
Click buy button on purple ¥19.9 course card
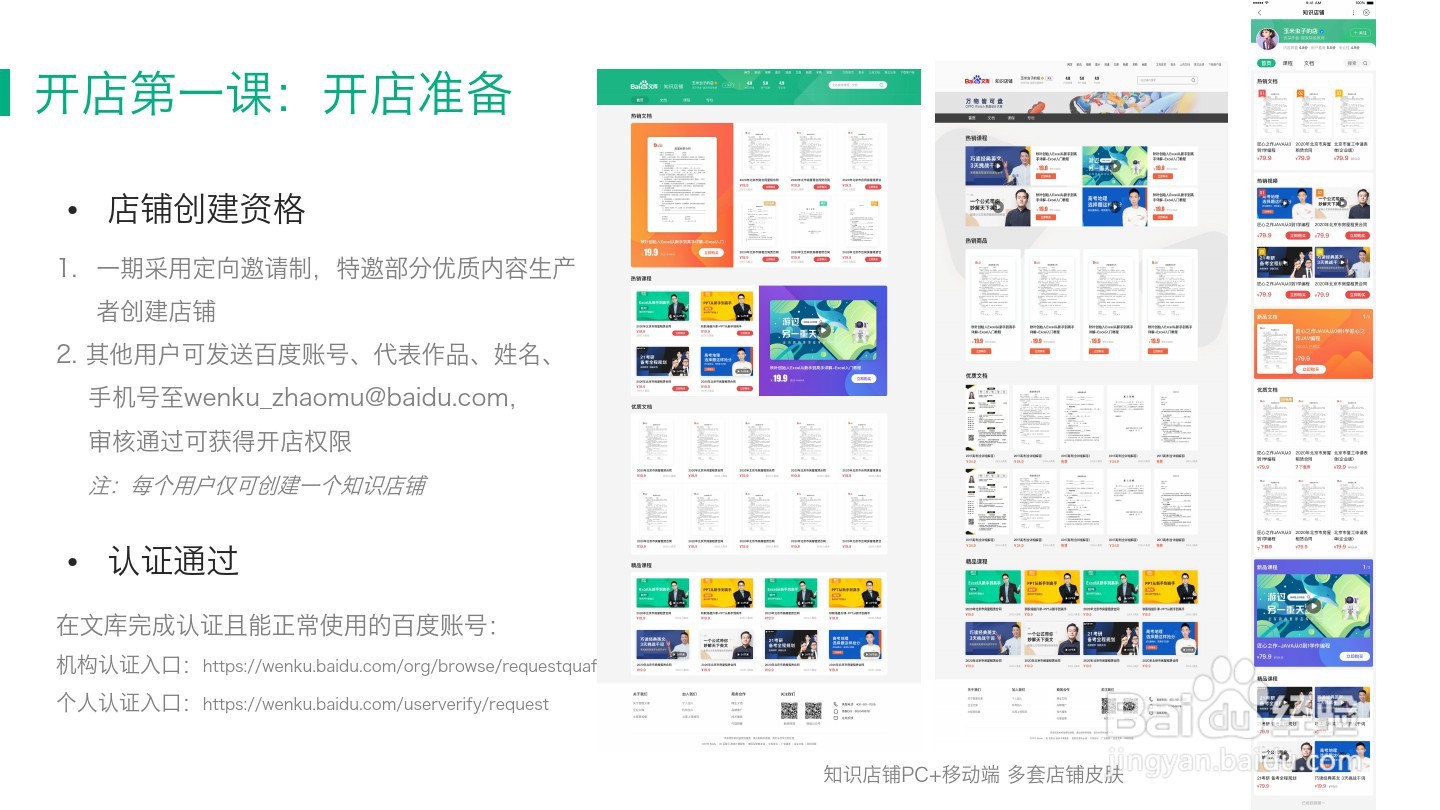coord(863,379)
